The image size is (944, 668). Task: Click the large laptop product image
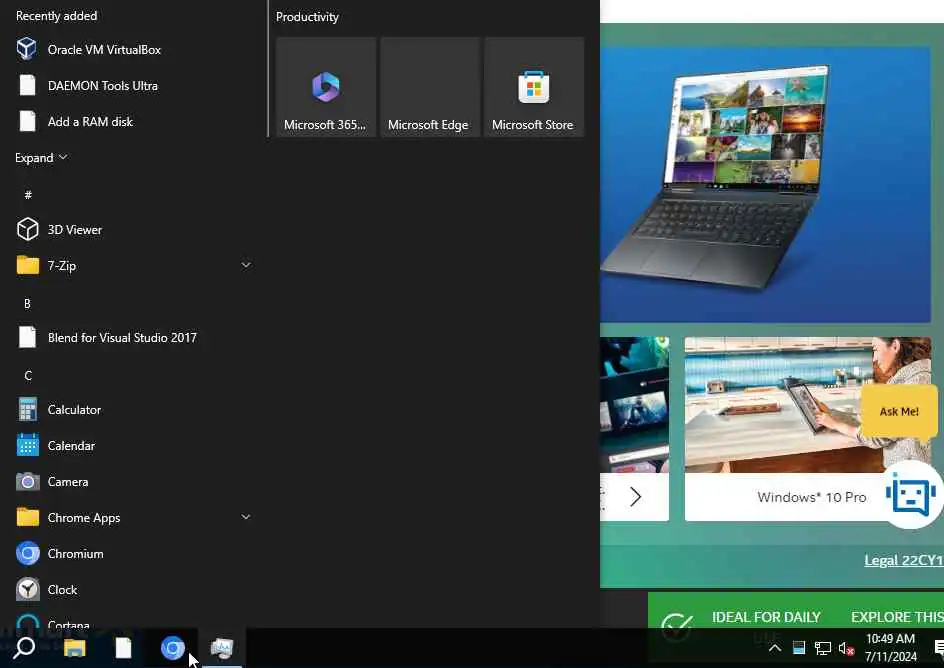click(x=765, y=184)
